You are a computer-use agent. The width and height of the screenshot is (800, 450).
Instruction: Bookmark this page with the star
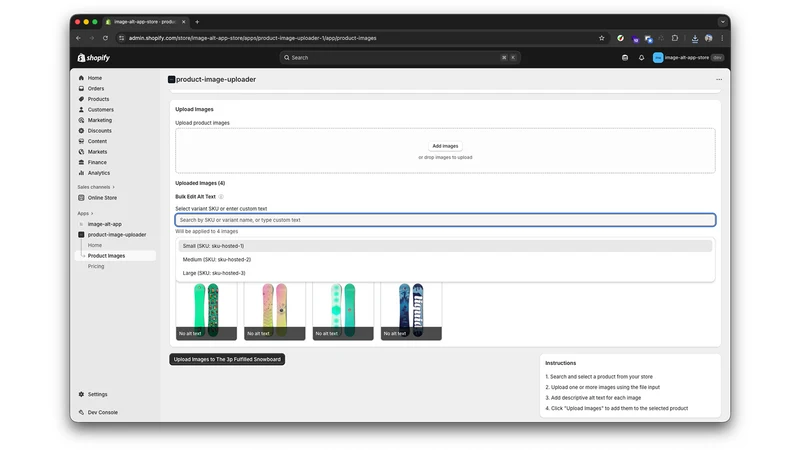point(602,38)
